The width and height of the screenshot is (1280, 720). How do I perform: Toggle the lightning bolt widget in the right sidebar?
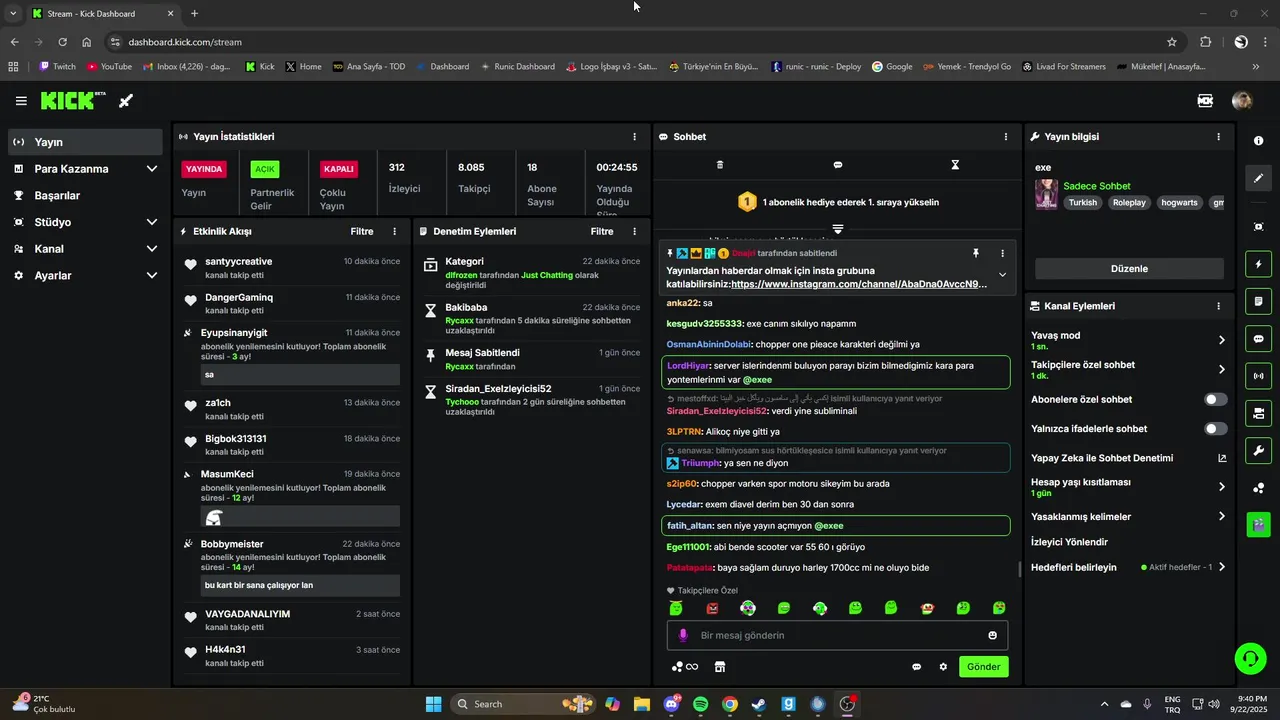pos(1258,264)
